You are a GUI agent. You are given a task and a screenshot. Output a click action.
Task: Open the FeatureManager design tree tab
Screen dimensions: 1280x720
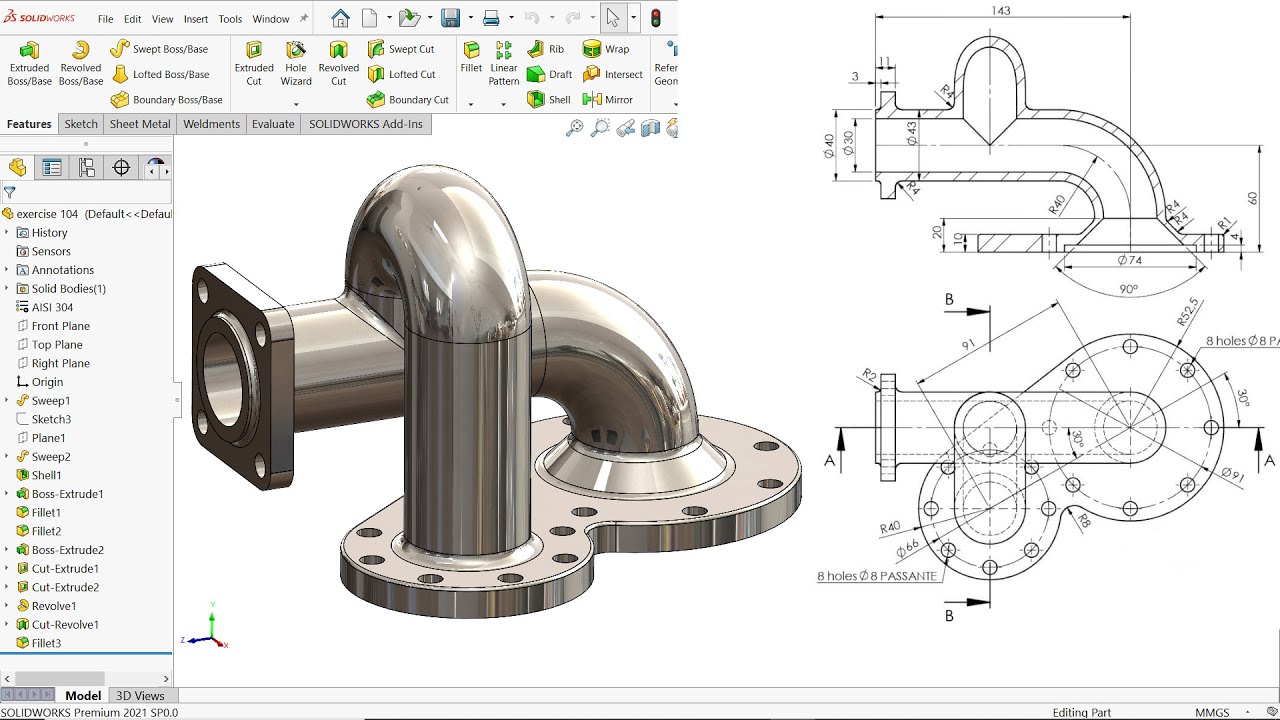17,168
